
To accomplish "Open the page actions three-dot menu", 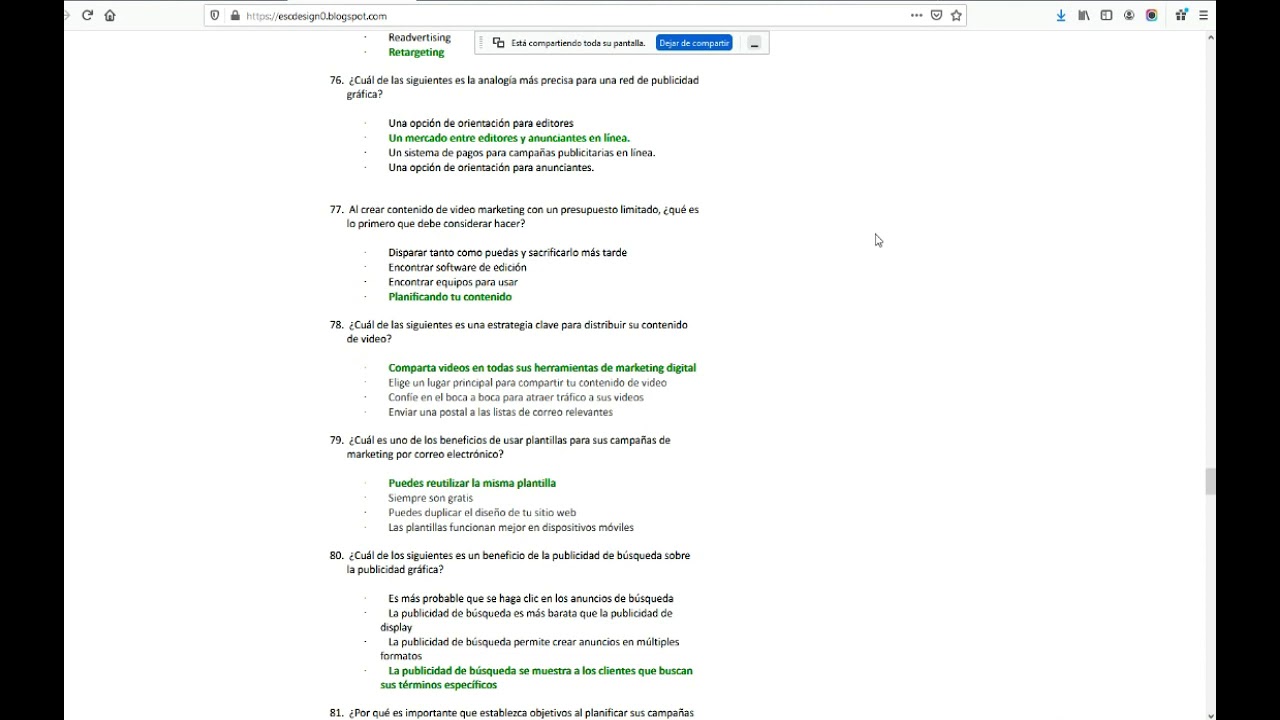I will click(x=916, y=15).
